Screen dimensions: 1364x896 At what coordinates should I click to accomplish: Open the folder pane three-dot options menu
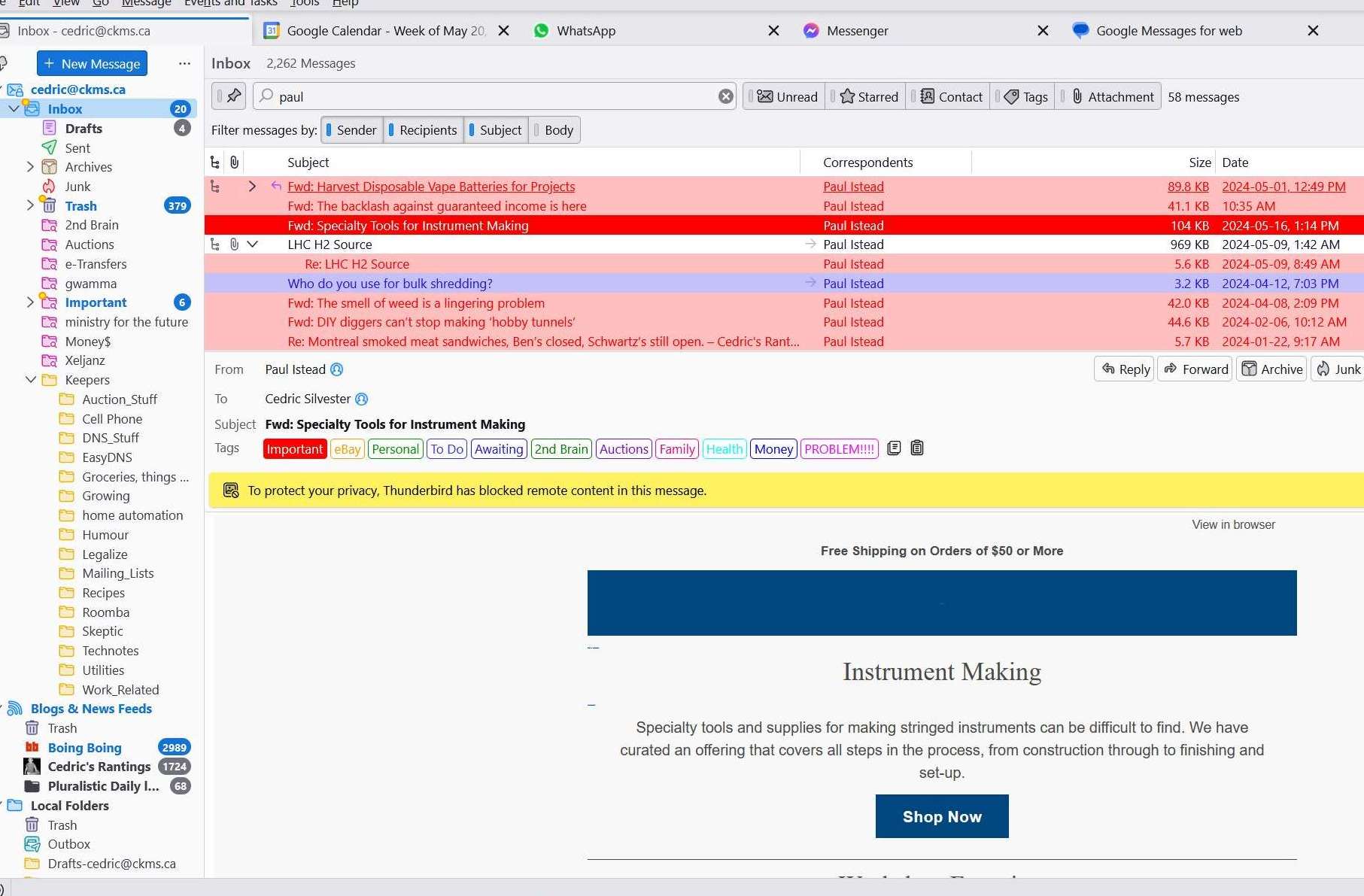(184, 64)
